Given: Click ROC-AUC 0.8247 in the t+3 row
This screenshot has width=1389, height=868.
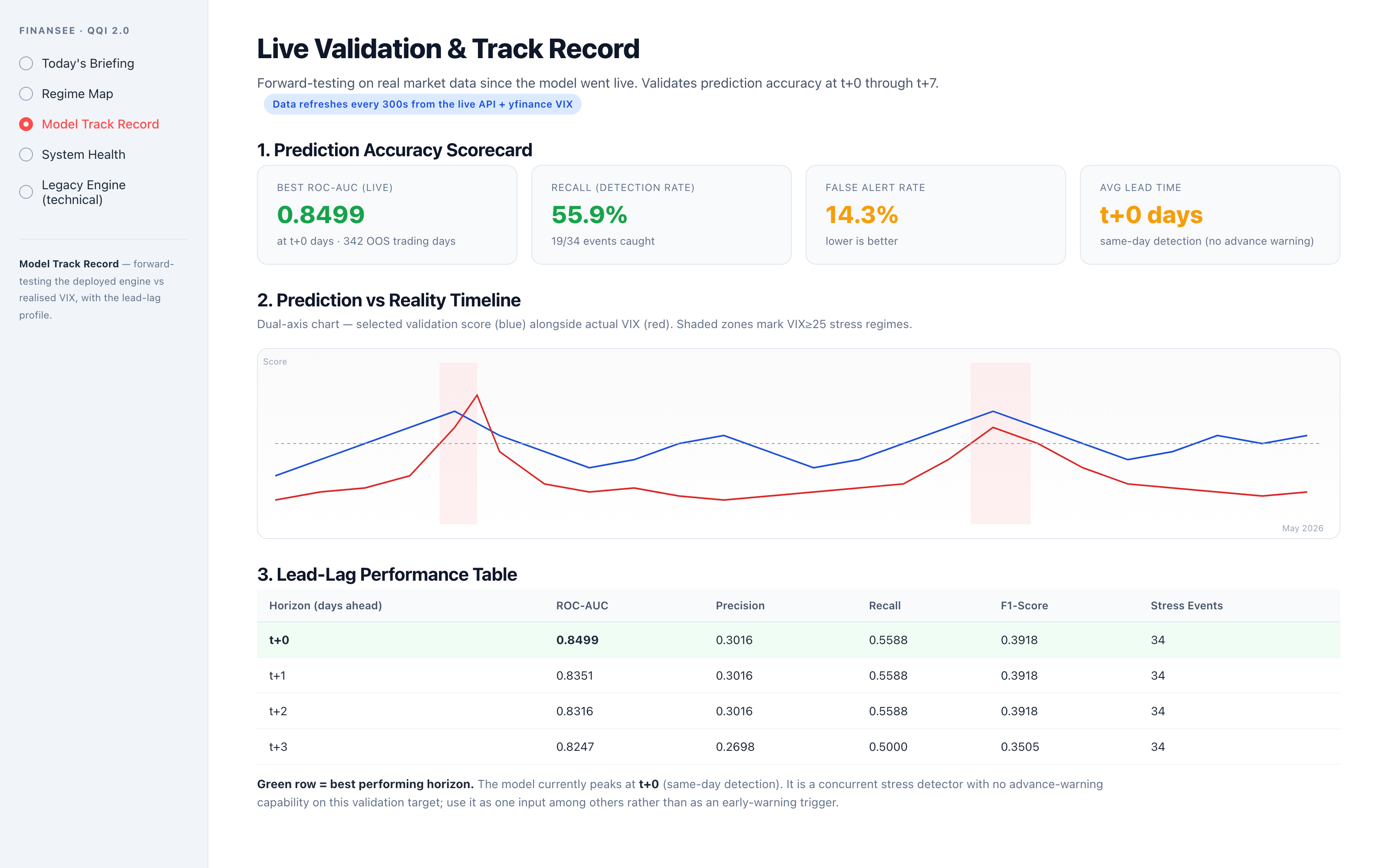Looking at the screenshot, I should pos(575,747).
